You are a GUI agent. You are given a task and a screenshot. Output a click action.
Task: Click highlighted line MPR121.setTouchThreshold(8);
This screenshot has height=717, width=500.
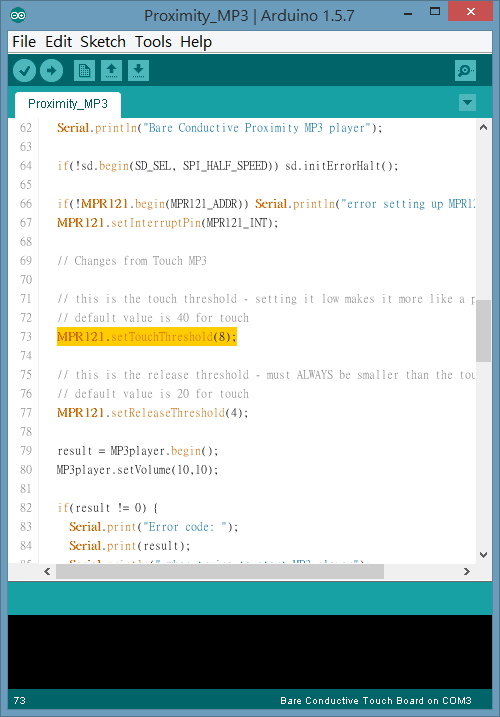pos(147,337)
